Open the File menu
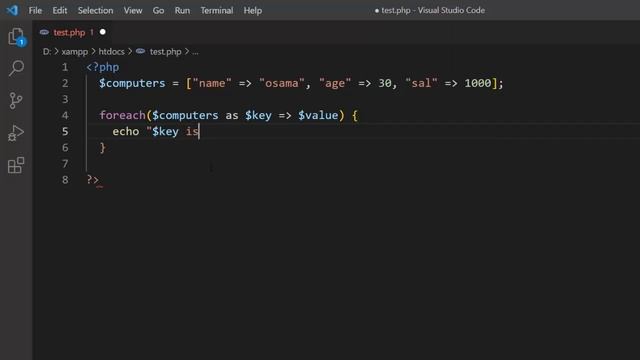The image size is (640, 360). 35,11
